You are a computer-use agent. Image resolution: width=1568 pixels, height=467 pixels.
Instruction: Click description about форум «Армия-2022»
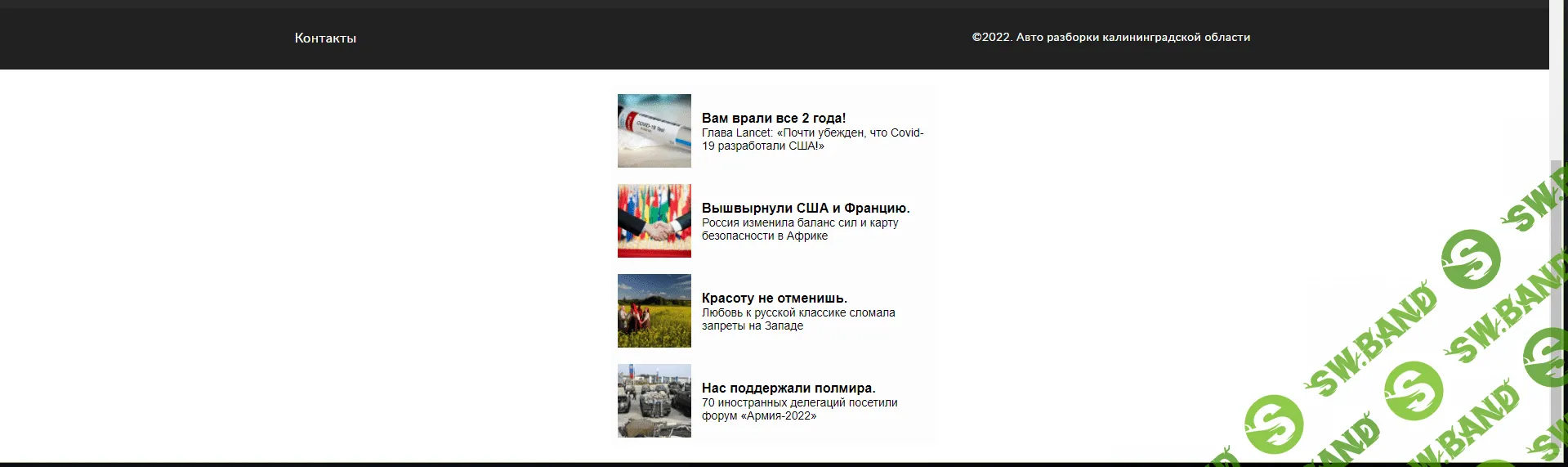pos(799,409)
